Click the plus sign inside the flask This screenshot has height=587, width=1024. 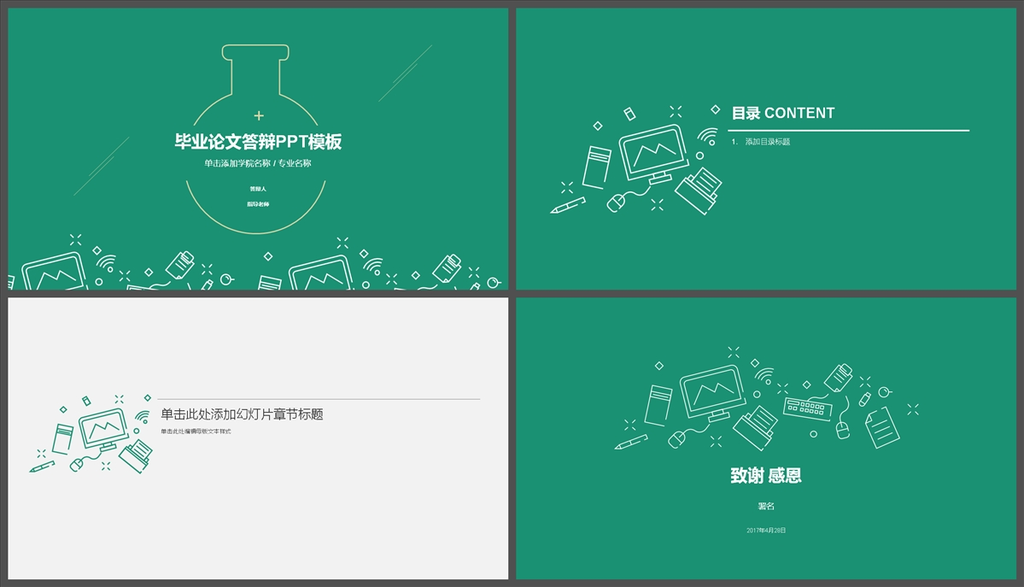(259, 116)
